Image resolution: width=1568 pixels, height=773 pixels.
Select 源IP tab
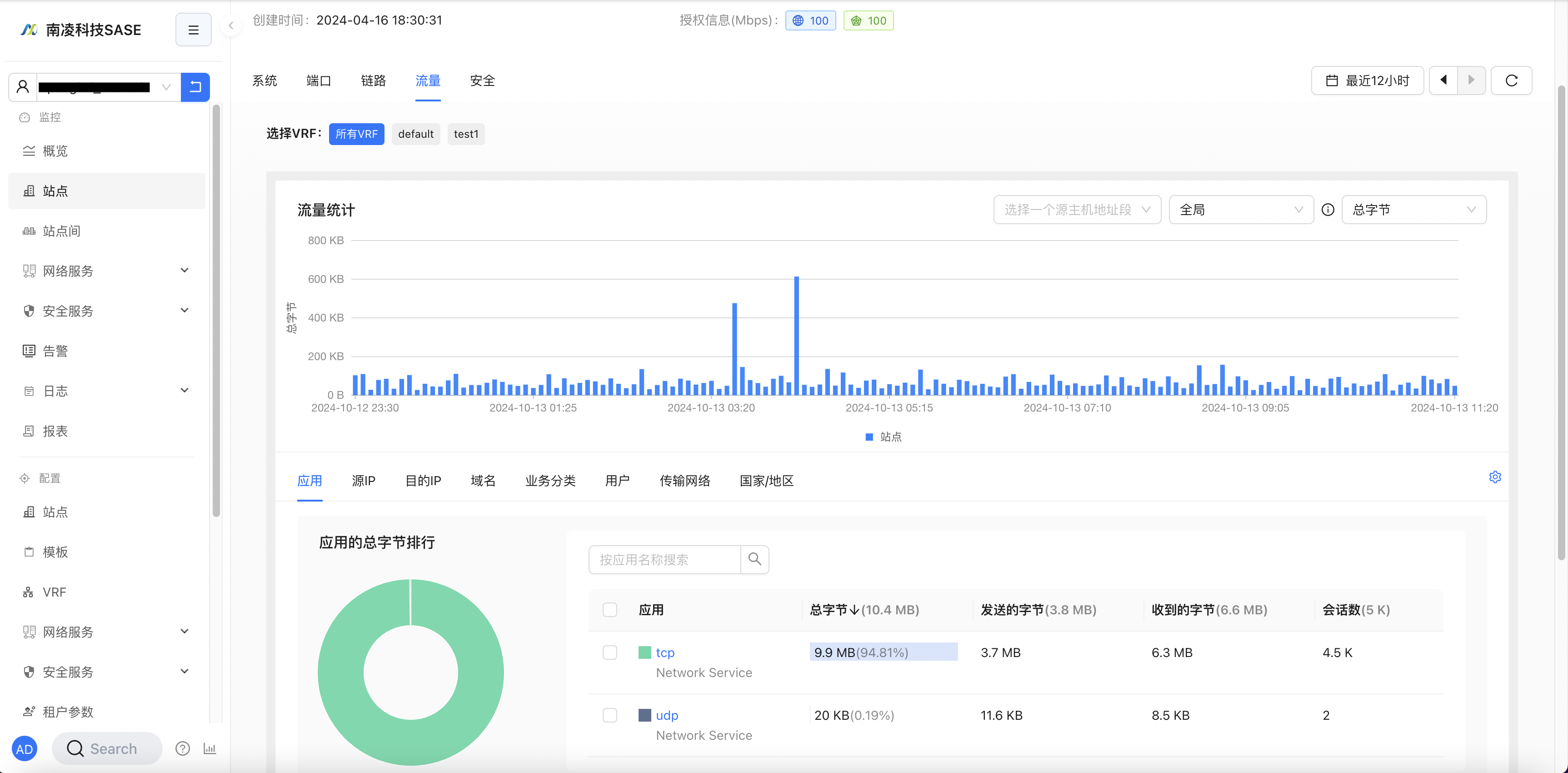click(x=364, y=481)
